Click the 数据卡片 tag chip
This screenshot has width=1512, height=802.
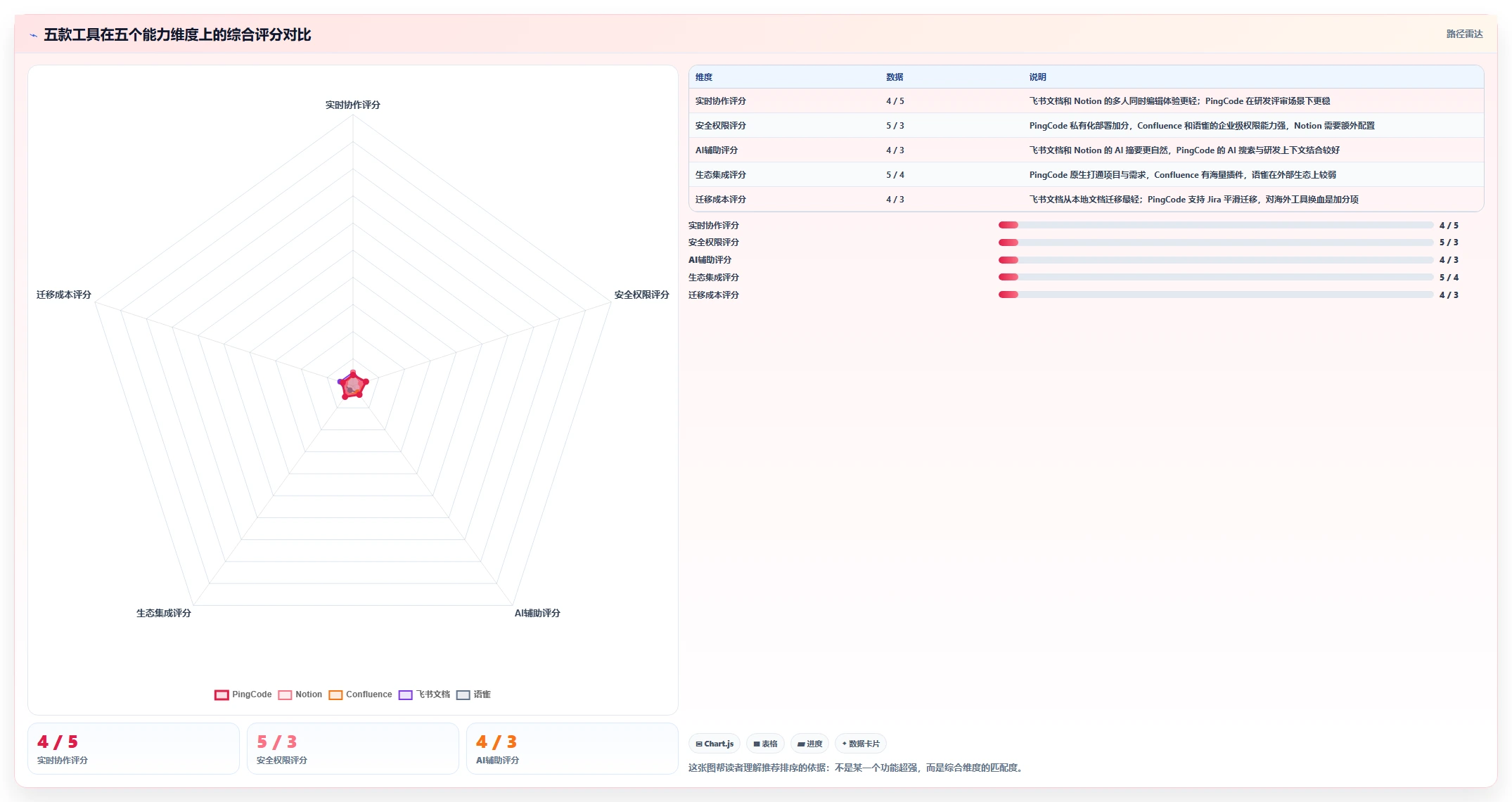(861, 744)
